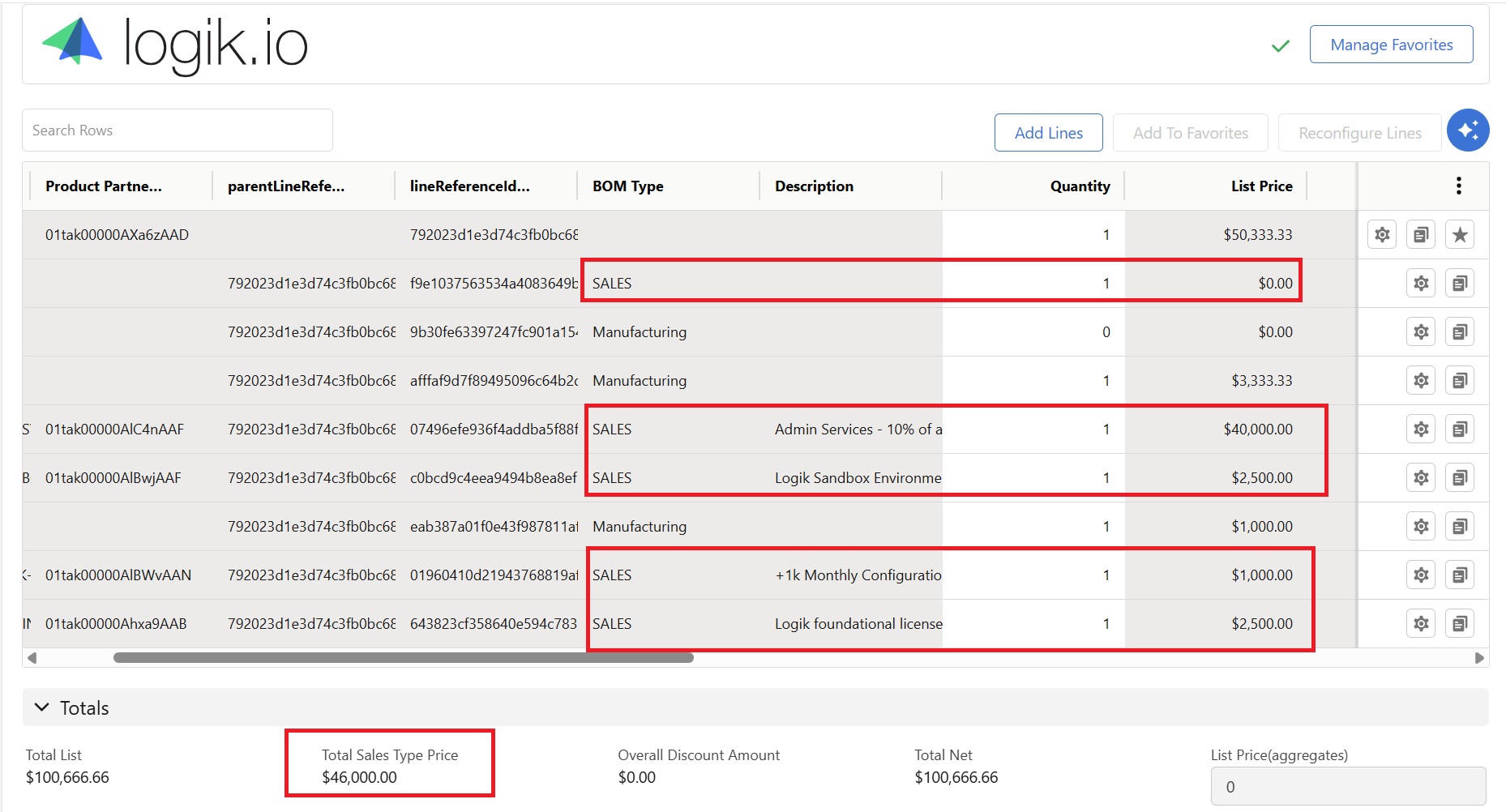Click the parentLineRefe... column header
Viewport: 1506px width, 812px height.
click(x=286, y=186)
